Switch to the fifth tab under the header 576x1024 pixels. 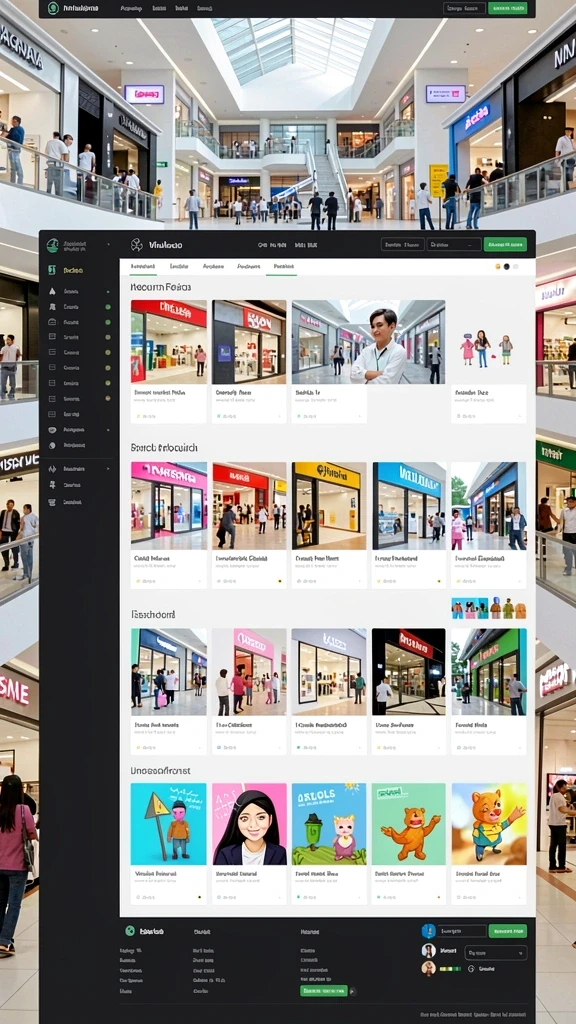(284, 266)
